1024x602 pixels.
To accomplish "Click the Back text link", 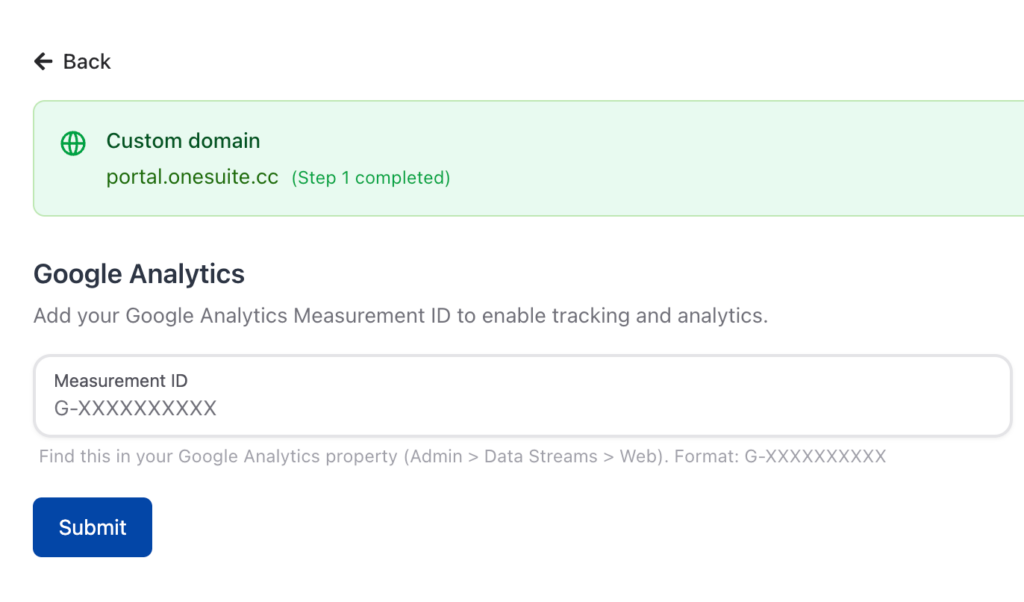I will pos(87,62).
